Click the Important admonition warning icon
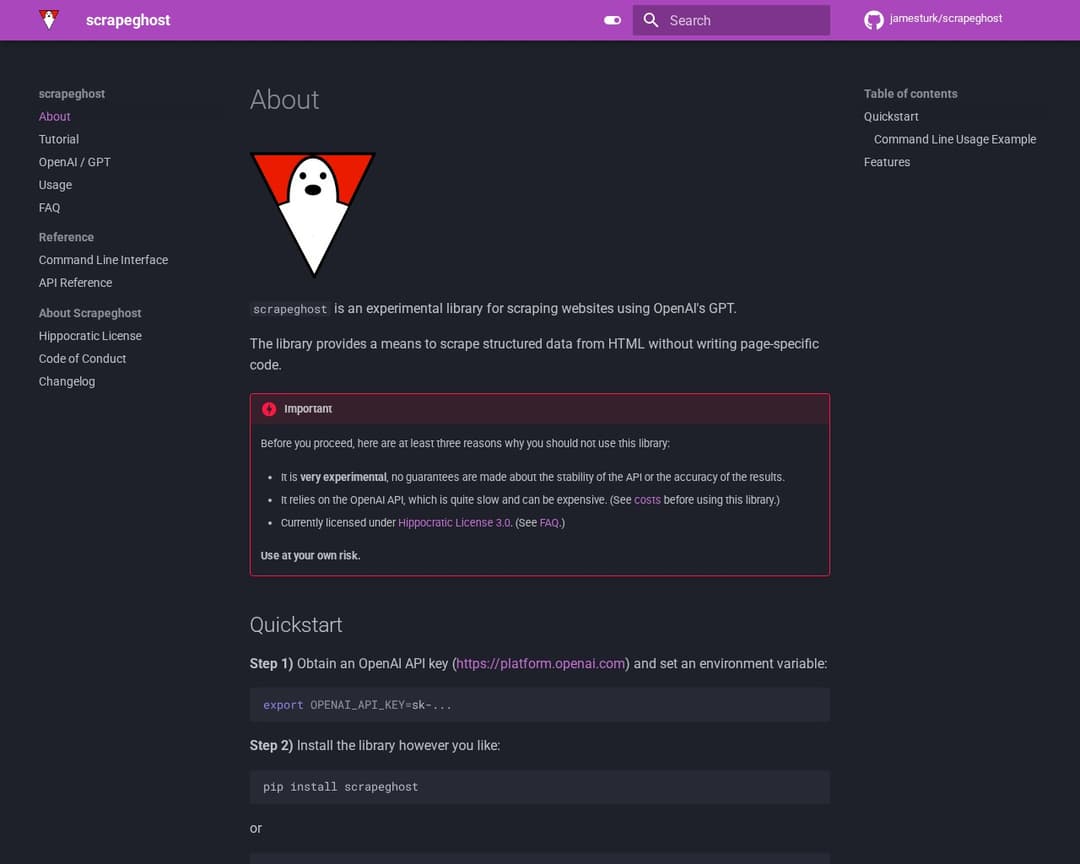The width and height of the screenshot is (1080, 864). click(269, 409)
